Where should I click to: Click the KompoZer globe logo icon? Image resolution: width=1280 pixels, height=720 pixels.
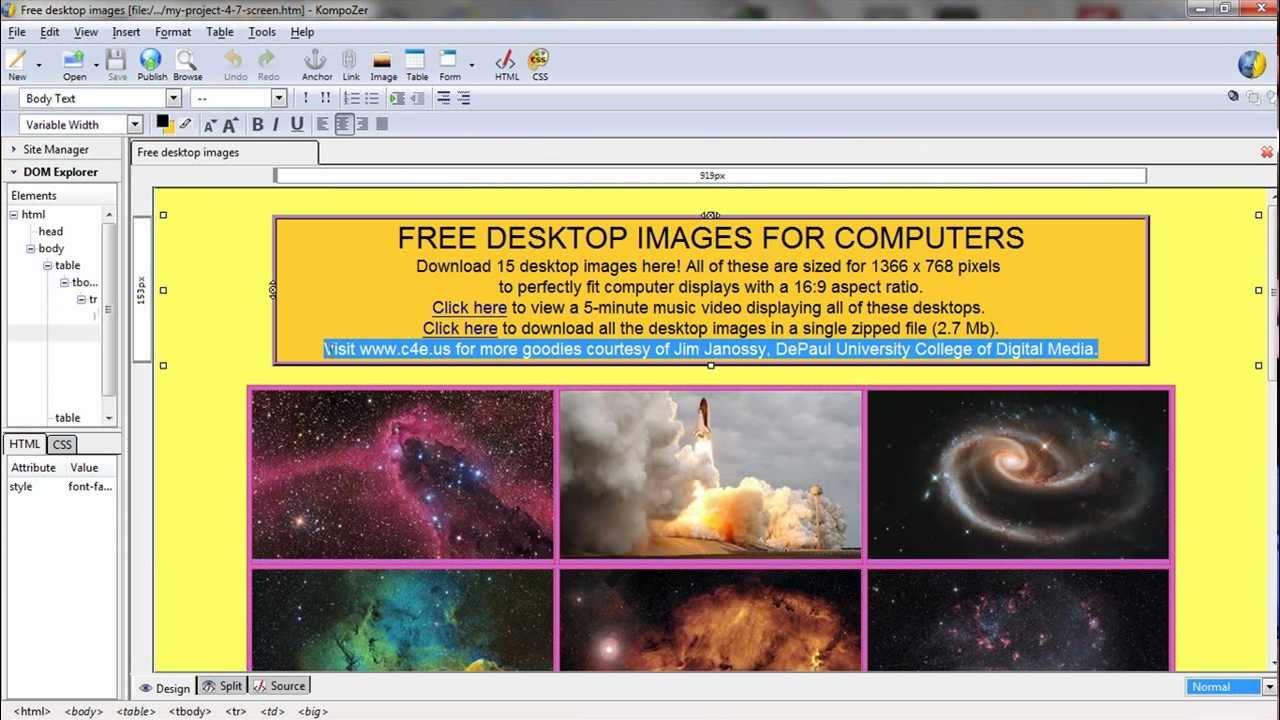click(1251, 63)
